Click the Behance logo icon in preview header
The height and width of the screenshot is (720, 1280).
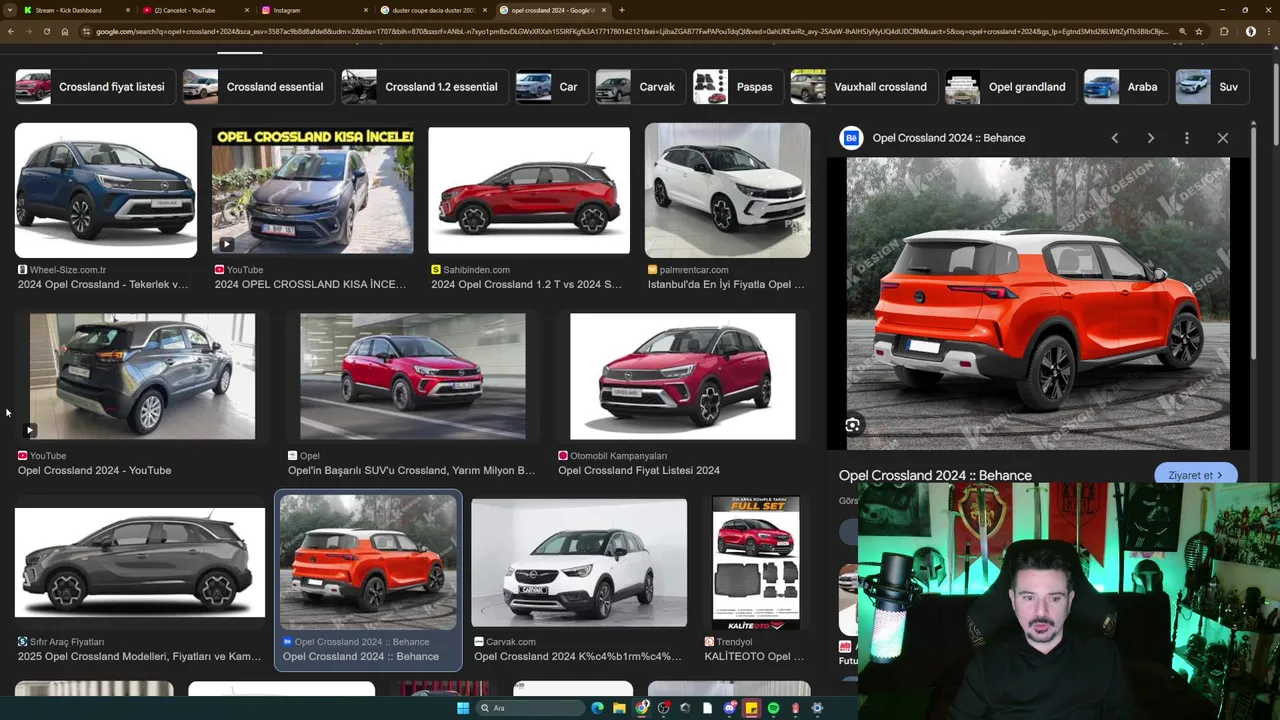click(851, 138)
